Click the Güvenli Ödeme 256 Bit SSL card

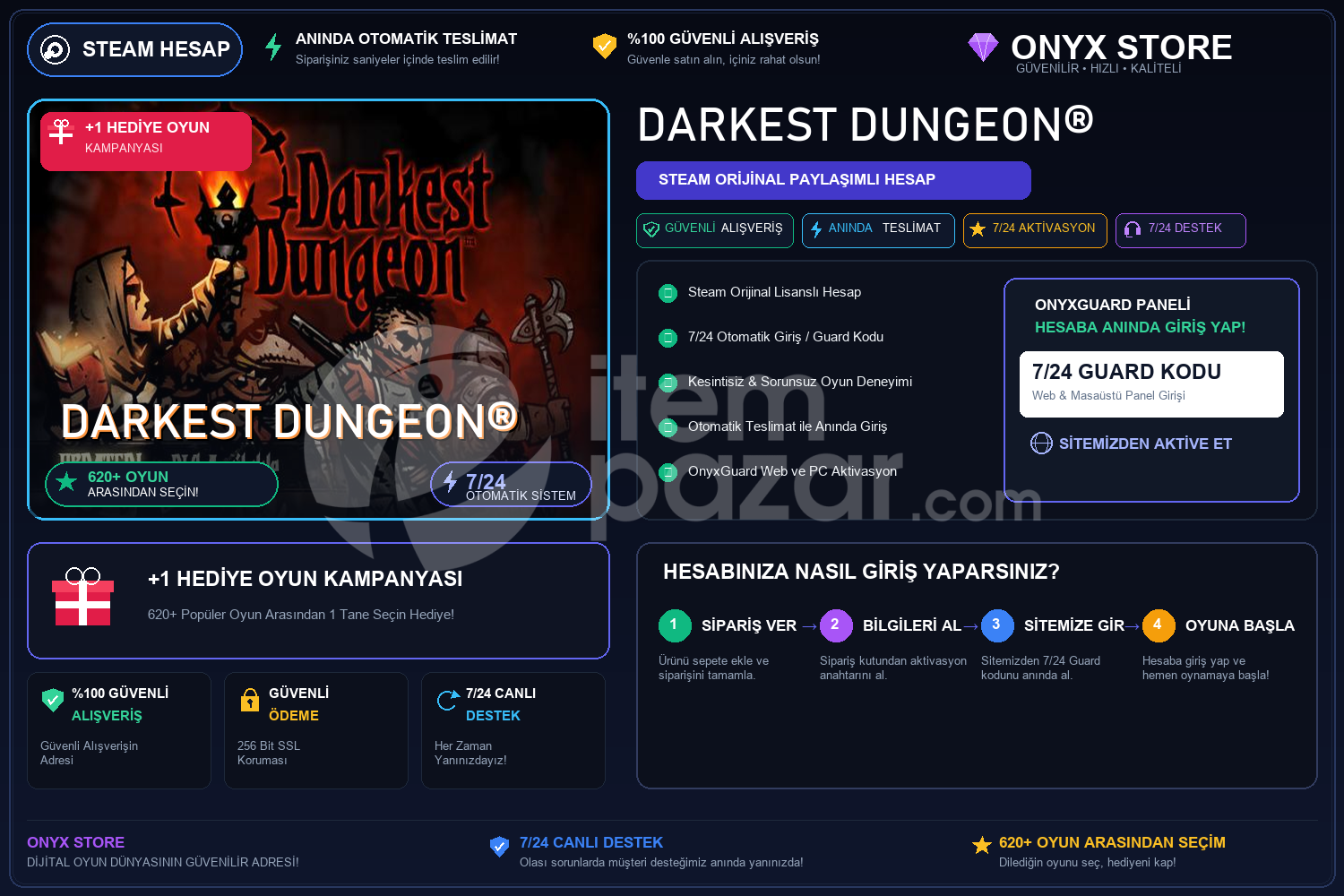pos(315,730)
